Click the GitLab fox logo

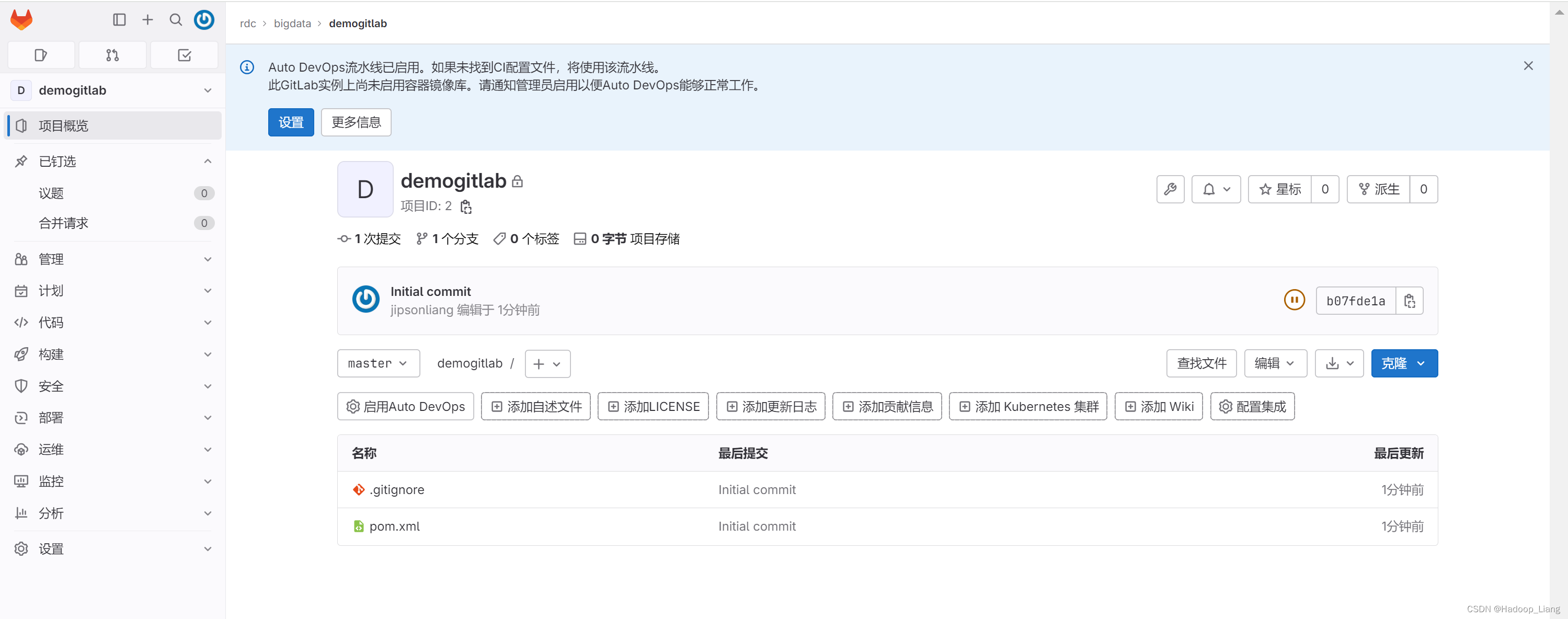(x=21, y=19)
